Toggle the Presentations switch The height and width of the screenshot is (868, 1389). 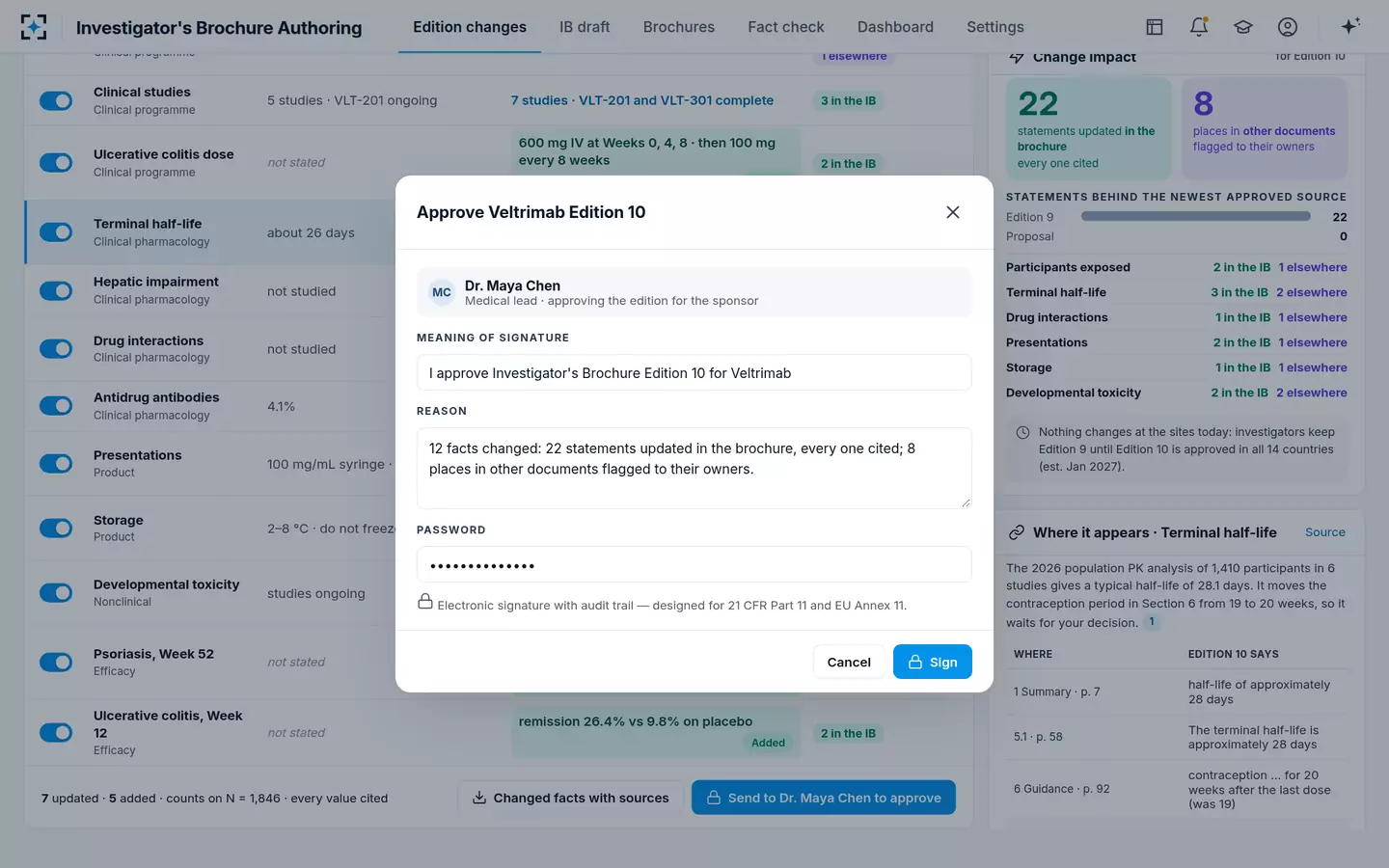click(56, 463)
